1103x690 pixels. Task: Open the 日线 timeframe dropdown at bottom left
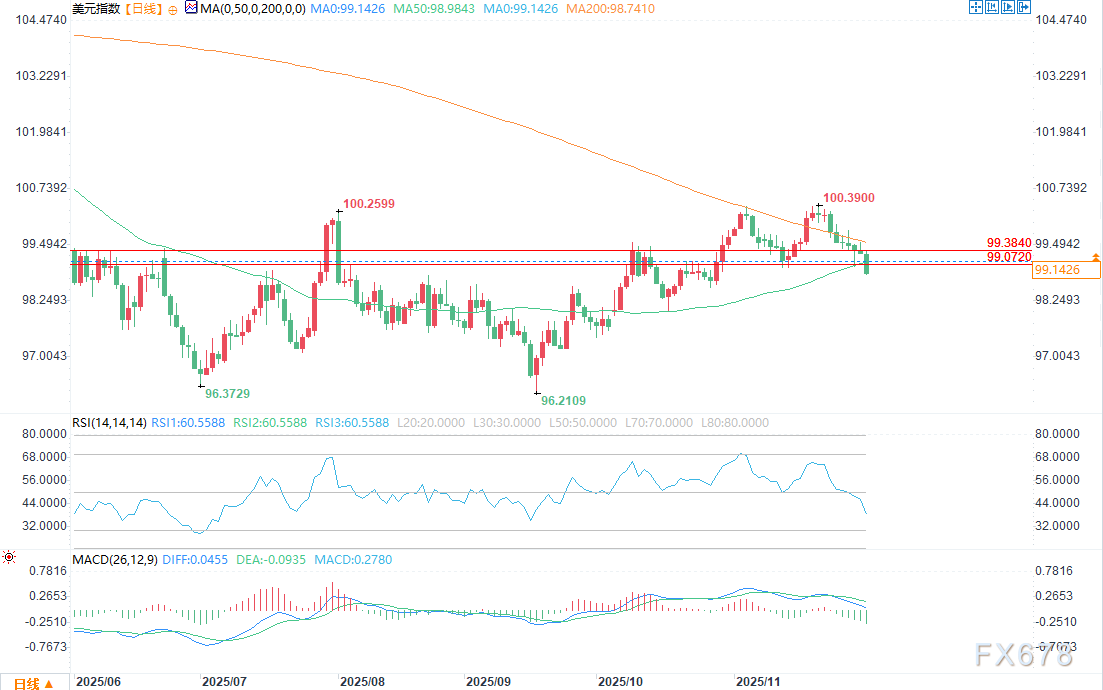tap(30, 683)
